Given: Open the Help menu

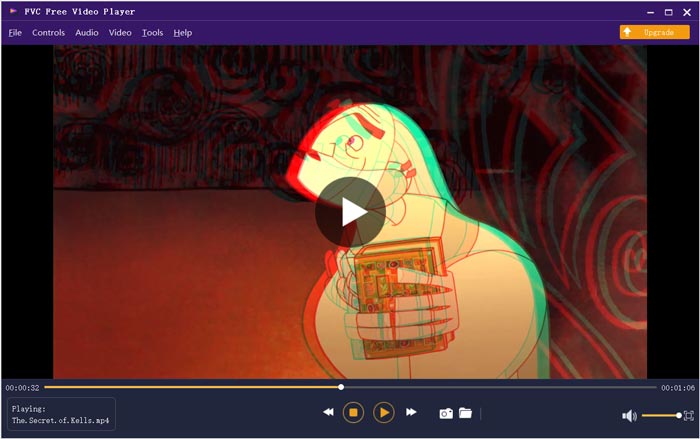Looking at the screenshot, I should (x=183, y=33).
